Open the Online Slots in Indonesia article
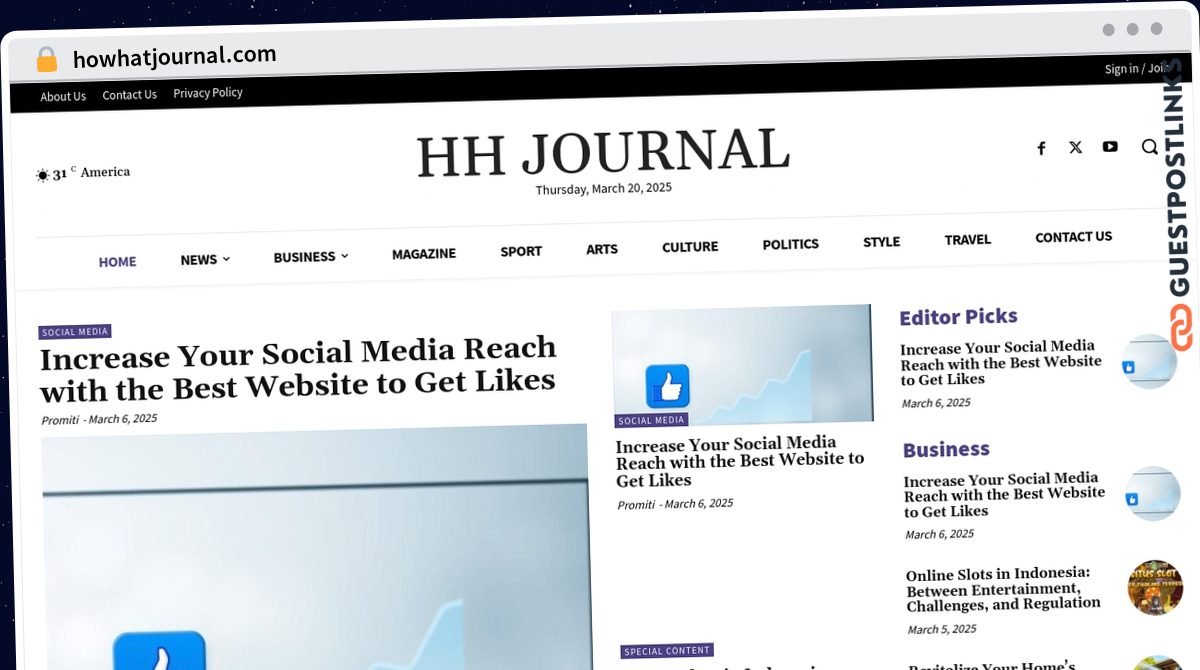Viewport: 1200px width, 670px height. (1003, 589)
